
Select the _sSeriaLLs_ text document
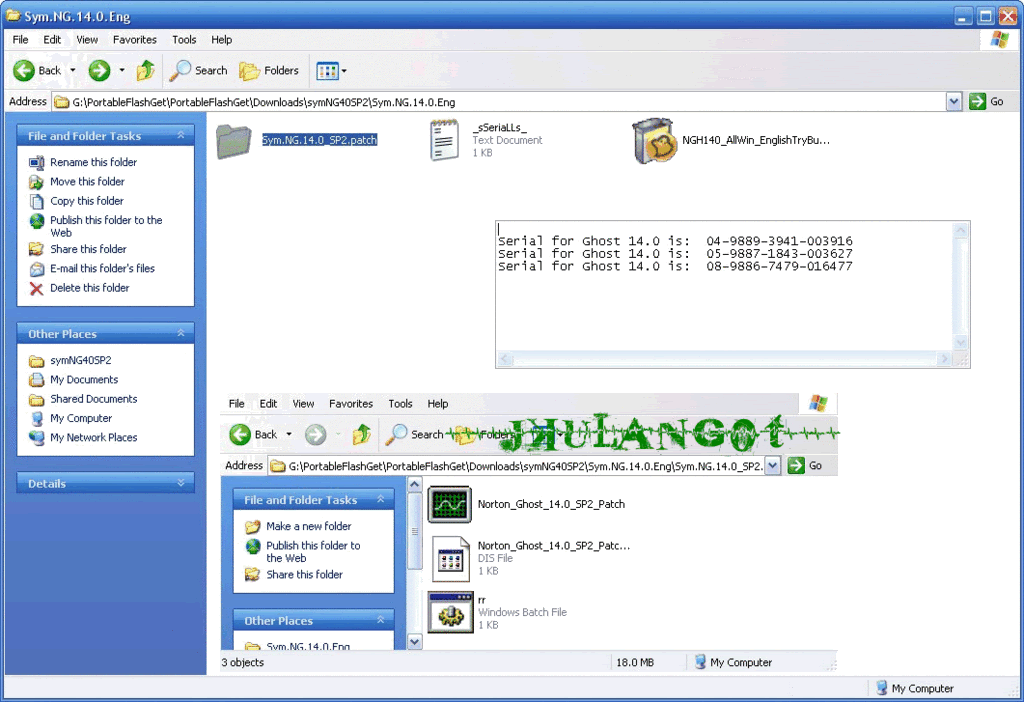tap(487, 140)
